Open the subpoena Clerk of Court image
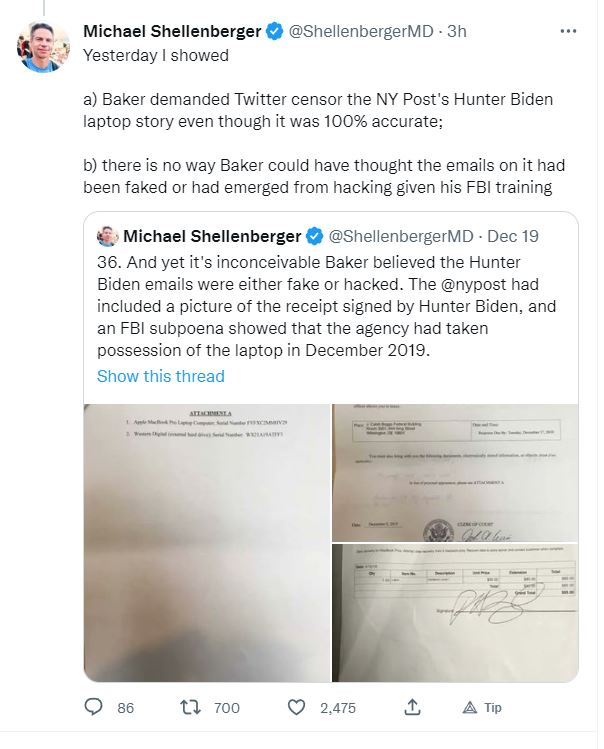Image resolution: width=604 pixels, height=749 pixels. (x=455, y=471)
